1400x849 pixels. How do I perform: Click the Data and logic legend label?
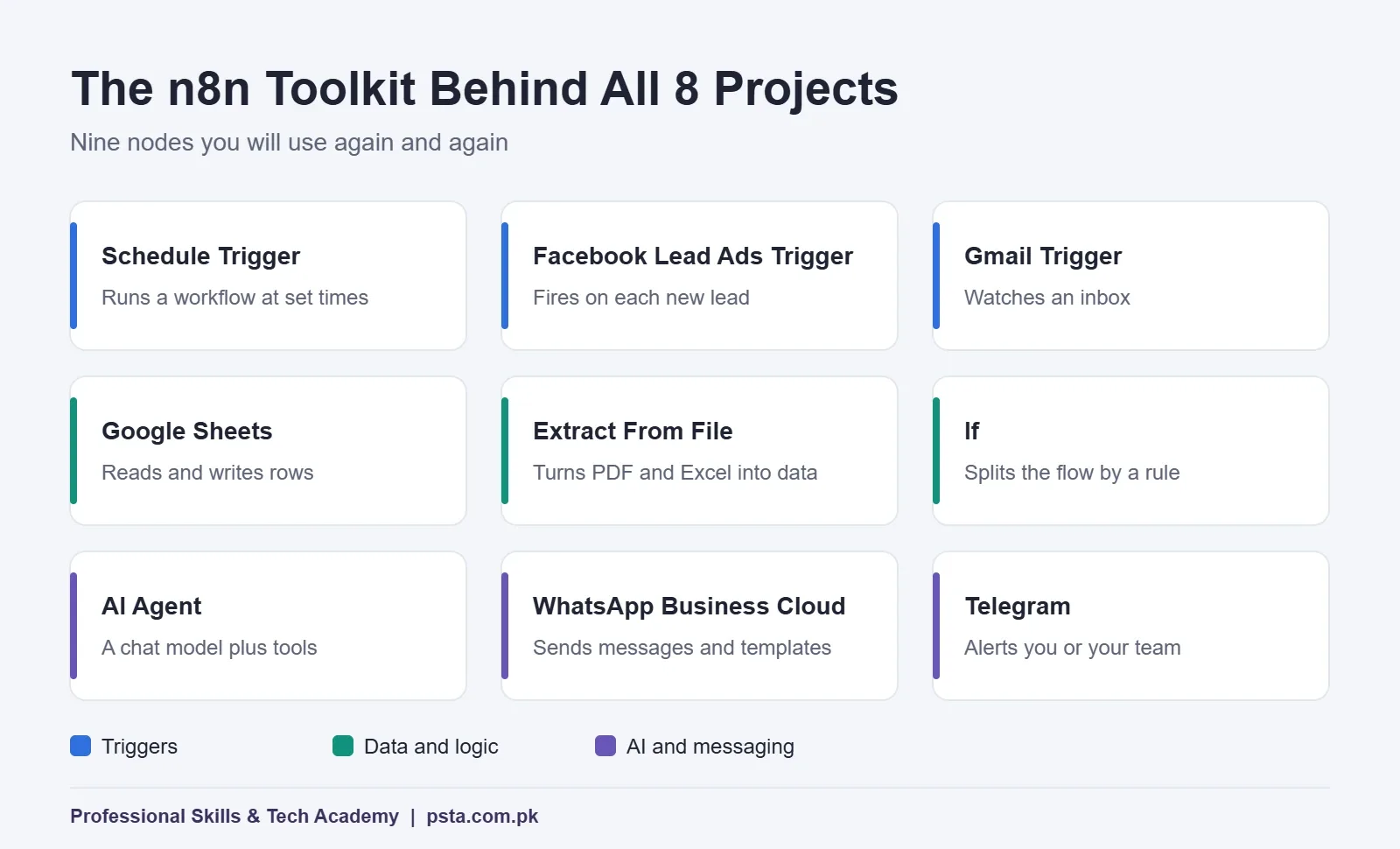(430, 747)
